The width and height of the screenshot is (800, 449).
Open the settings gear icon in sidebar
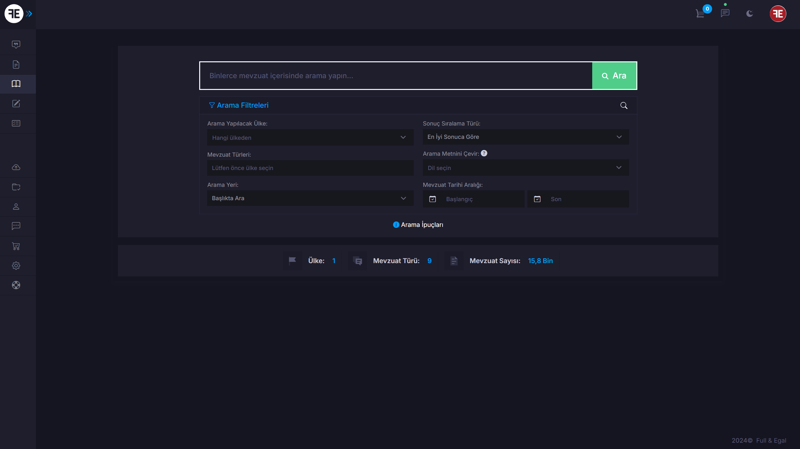pos(16,266)
